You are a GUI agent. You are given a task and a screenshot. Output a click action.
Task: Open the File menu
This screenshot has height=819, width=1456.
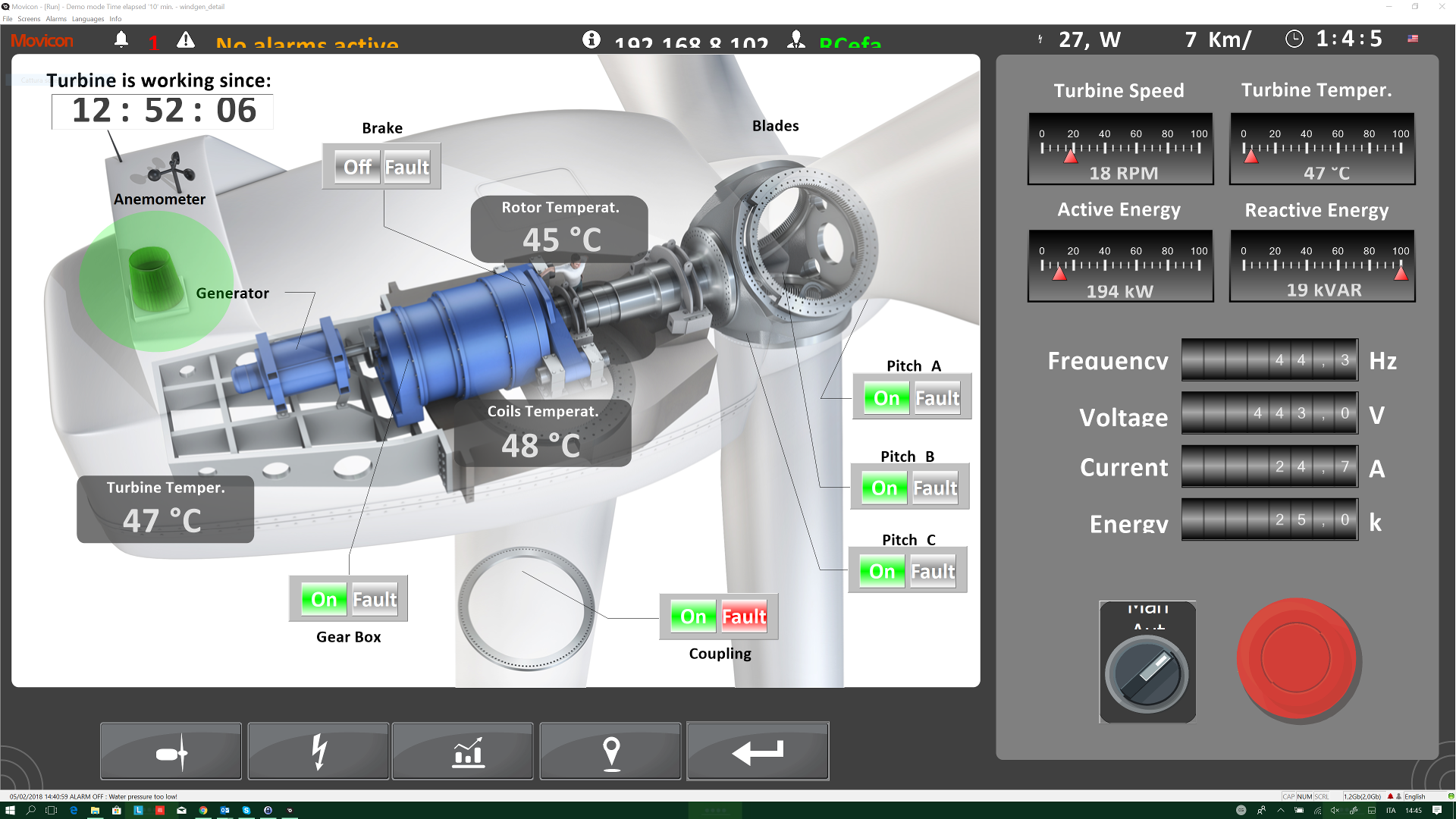click(8, 19)
